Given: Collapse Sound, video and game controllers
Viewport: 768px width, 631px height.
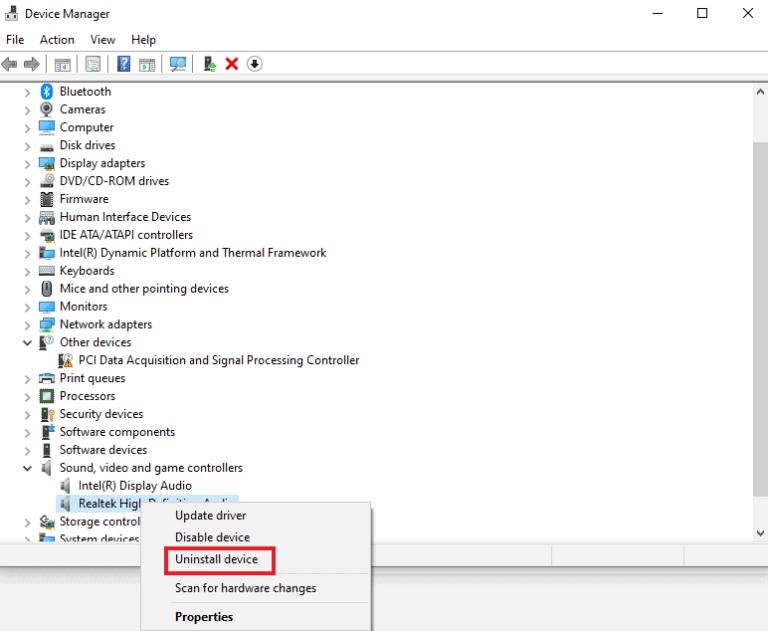Looking at the screenshot, I should [27, 468].
